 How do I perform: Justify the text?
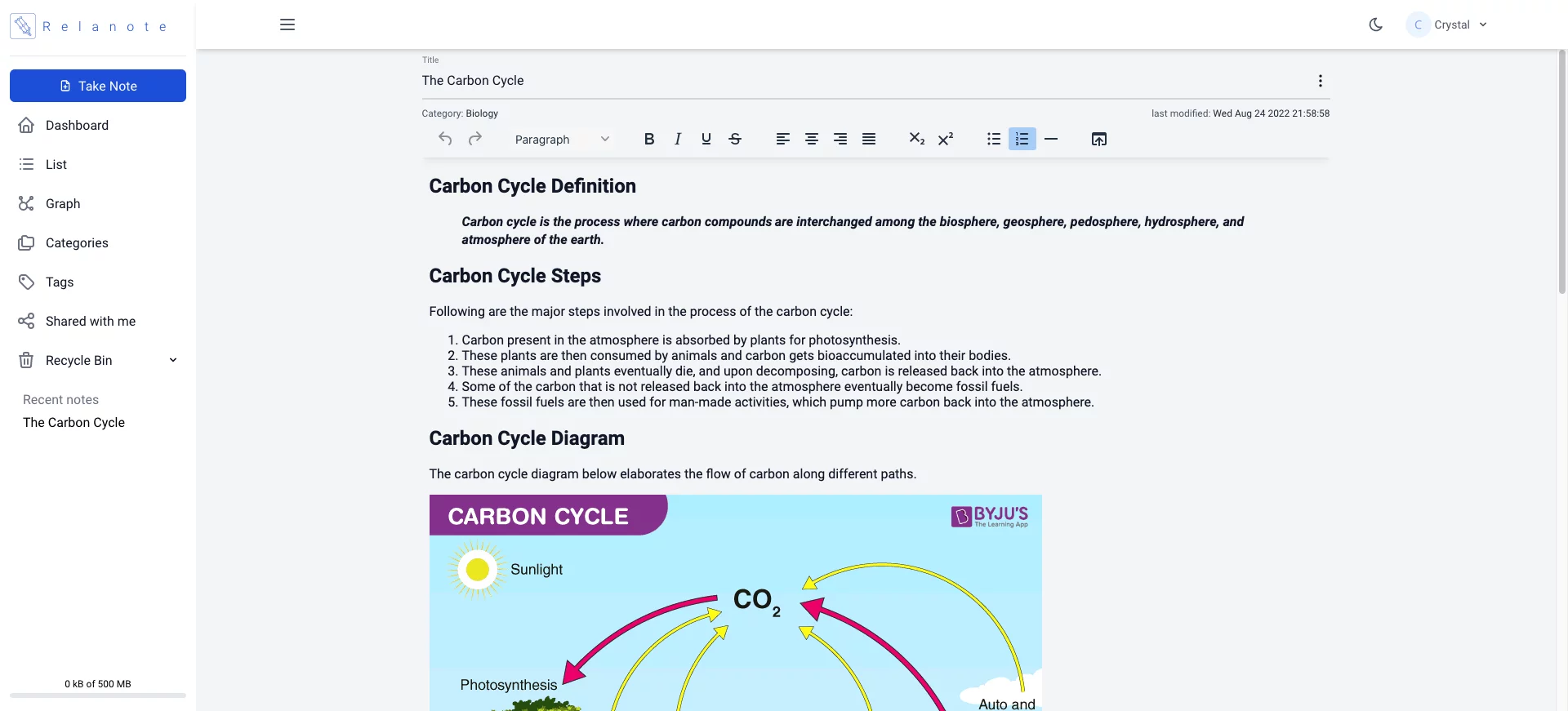click(x=869, y=139)
